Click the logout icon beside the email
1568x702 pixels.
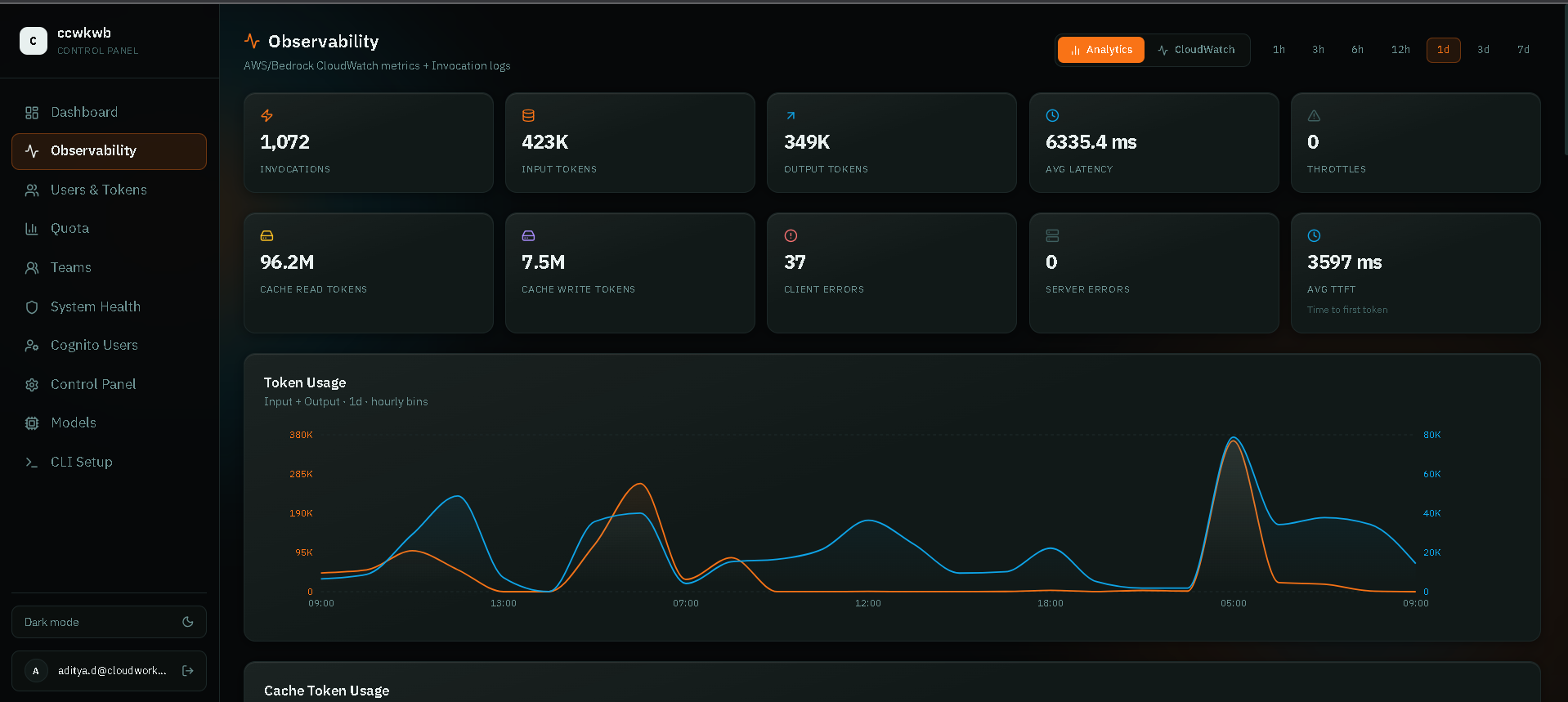(x=188, y=671)
